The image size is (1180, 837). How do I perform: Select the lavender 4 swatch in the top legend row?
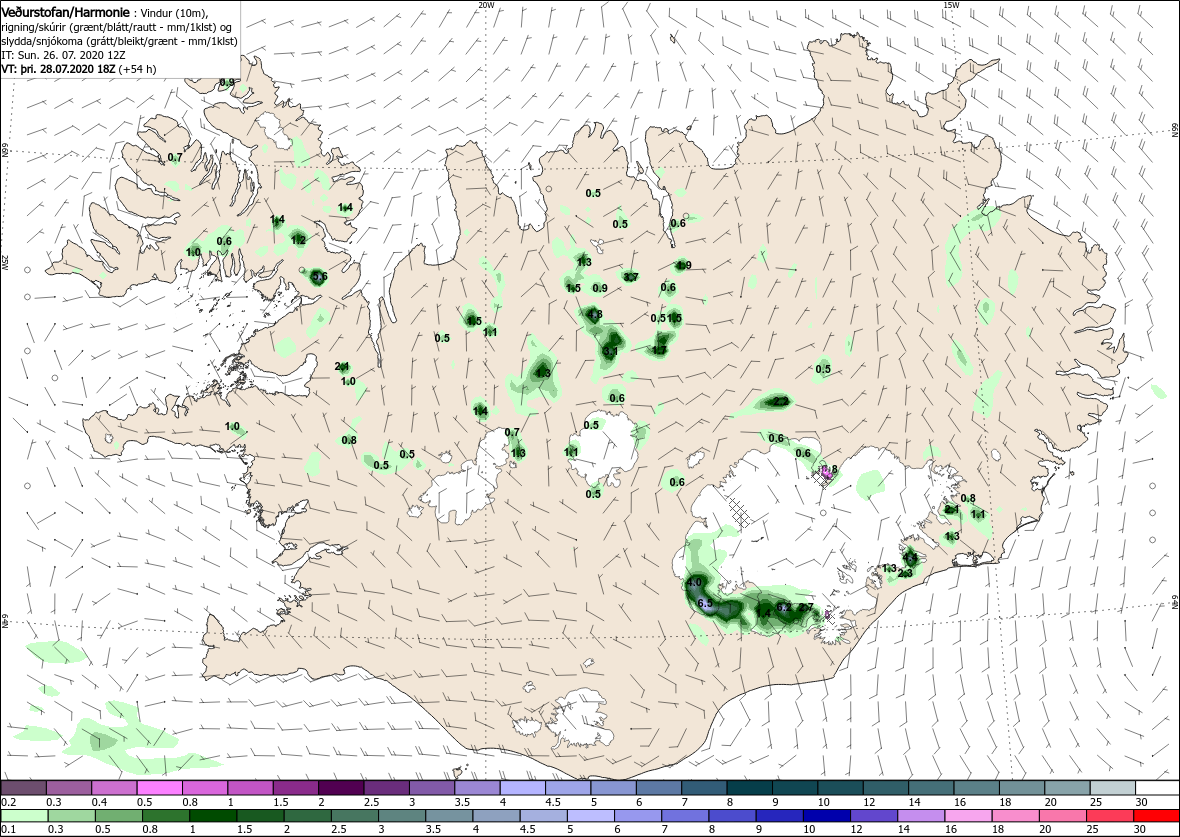(x=522, y=788)
